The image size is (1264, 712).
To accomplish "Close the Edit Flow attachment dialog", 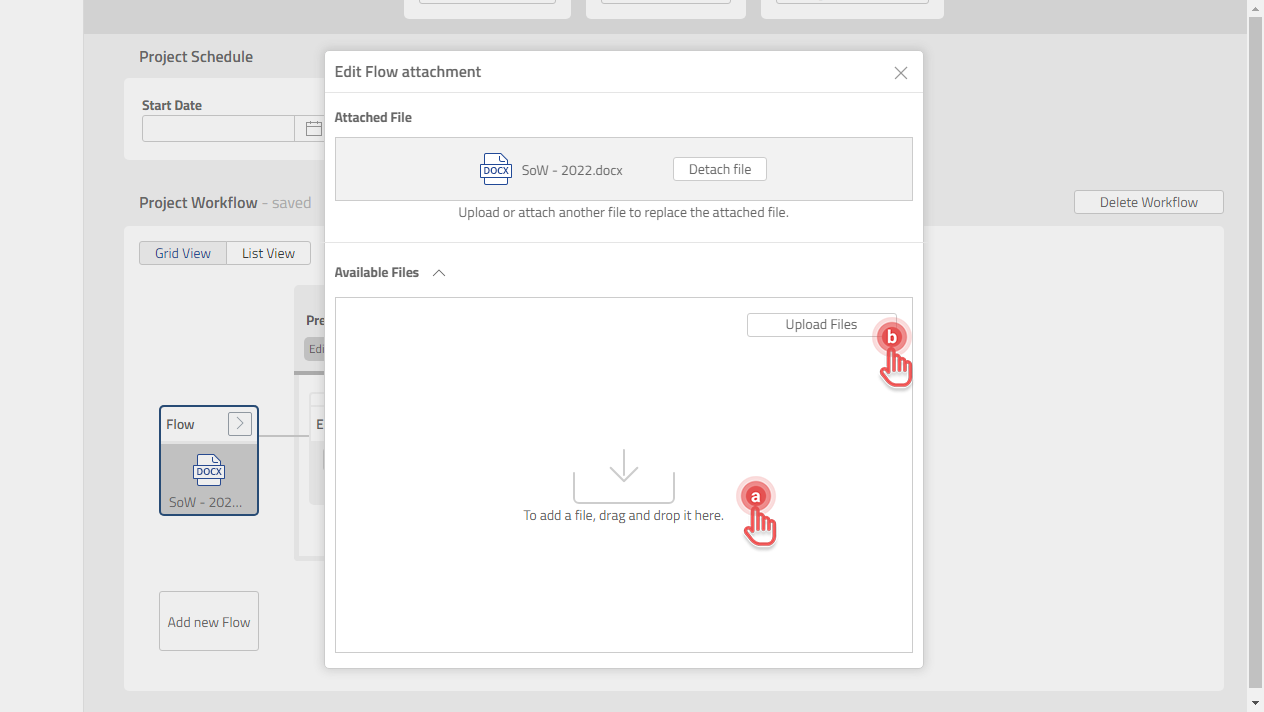I will (900, 72).
